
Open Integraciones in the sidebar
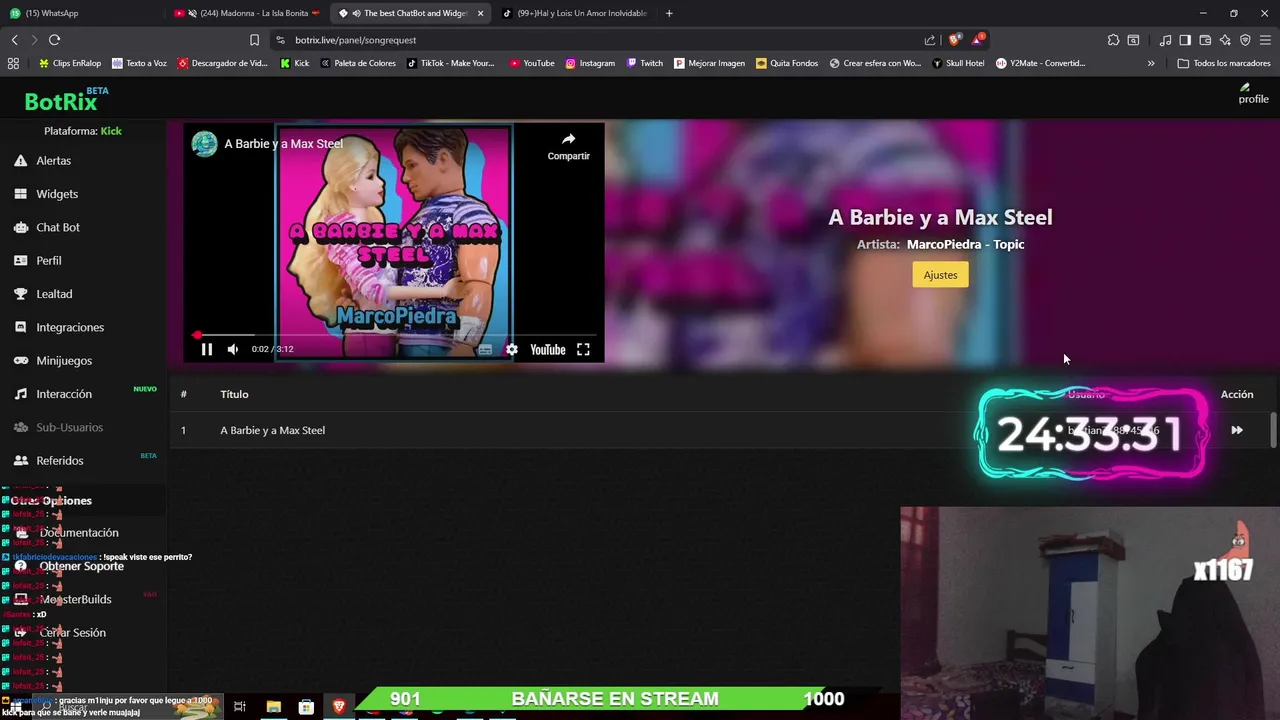[70, 327]
